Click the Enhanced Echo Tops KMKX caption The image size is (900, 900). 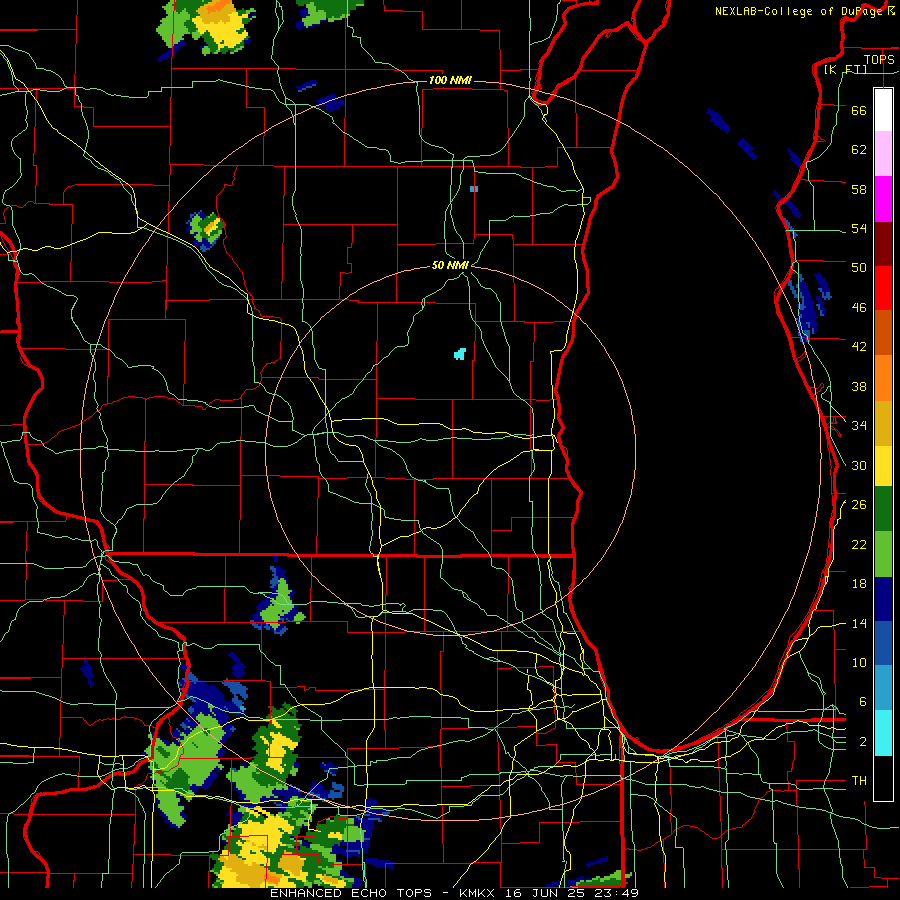[x=454, y=893]
